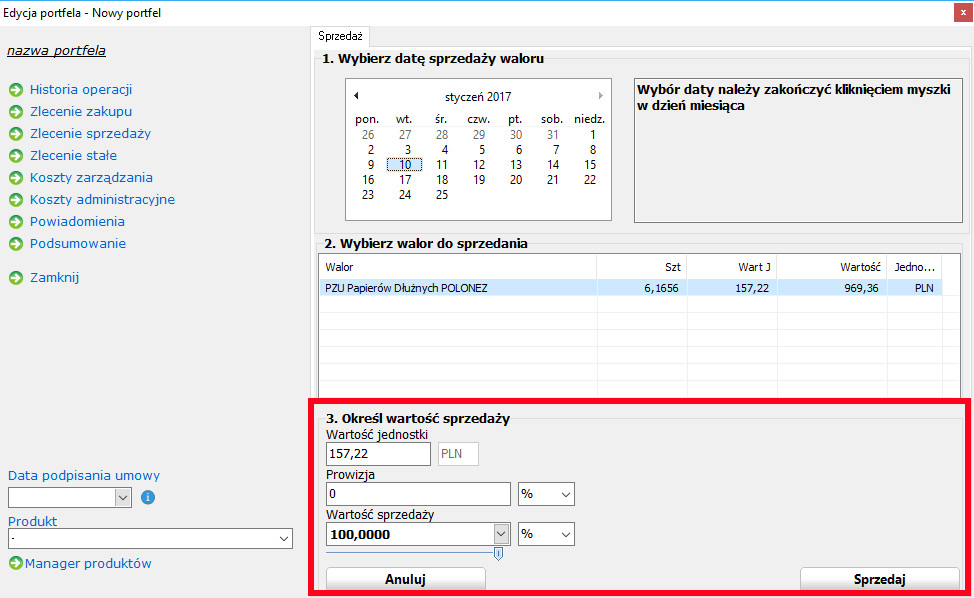Click the Wartość jednostki input field
This screenshot has height=598, width=974.
point(378,454)
